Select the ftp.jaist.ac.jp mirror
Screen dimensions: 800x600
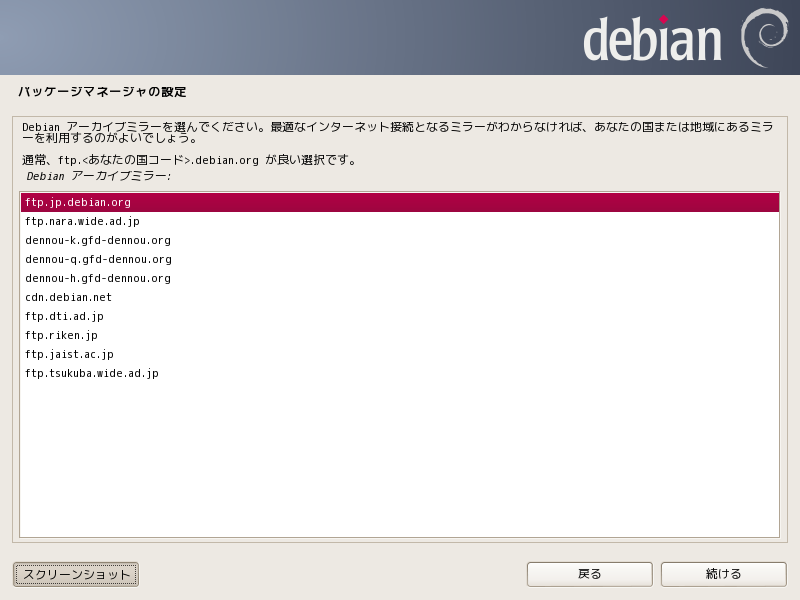69,355
